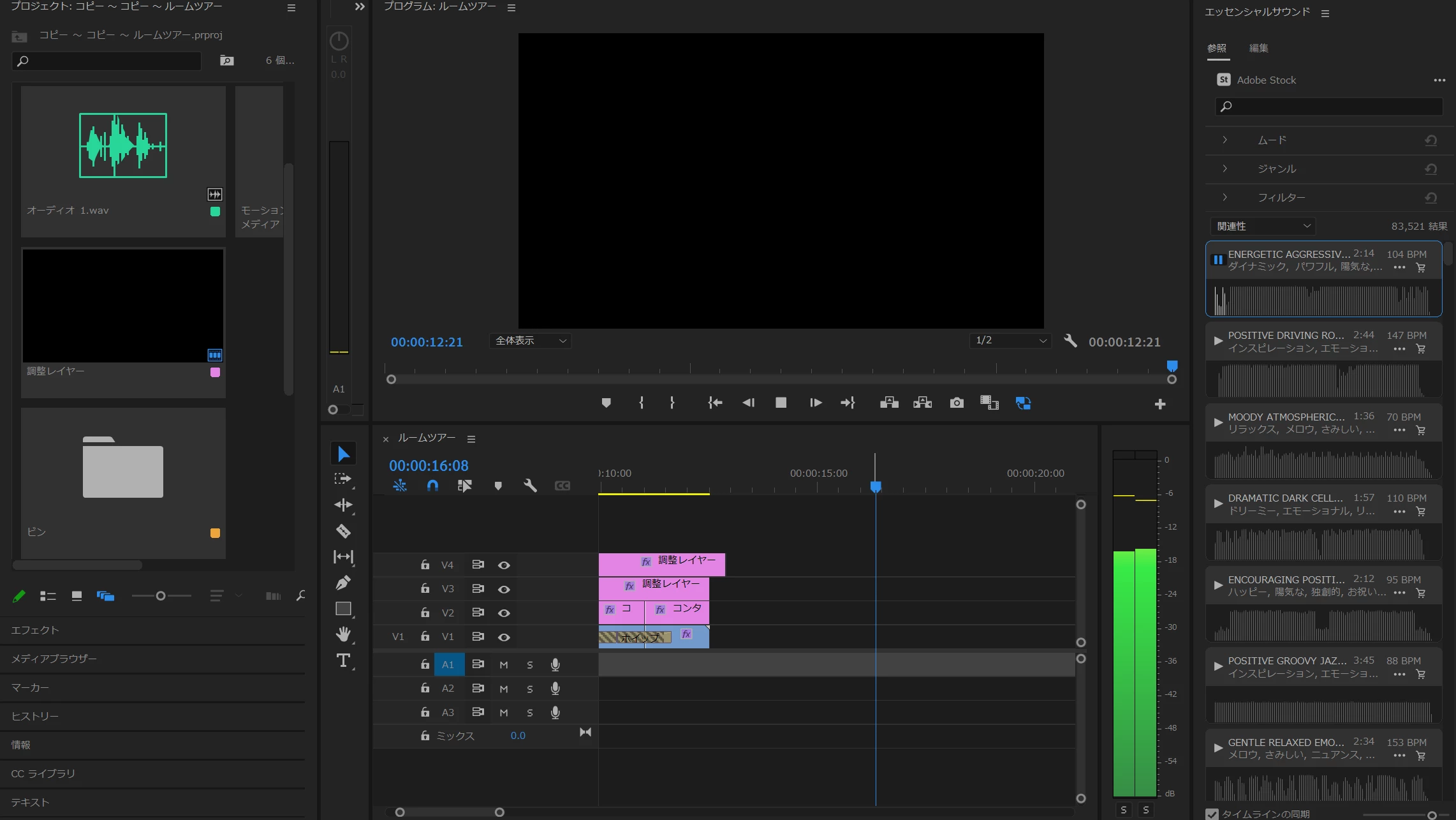Select the Hand tool
1456x820 pixels.
[343, 634]
